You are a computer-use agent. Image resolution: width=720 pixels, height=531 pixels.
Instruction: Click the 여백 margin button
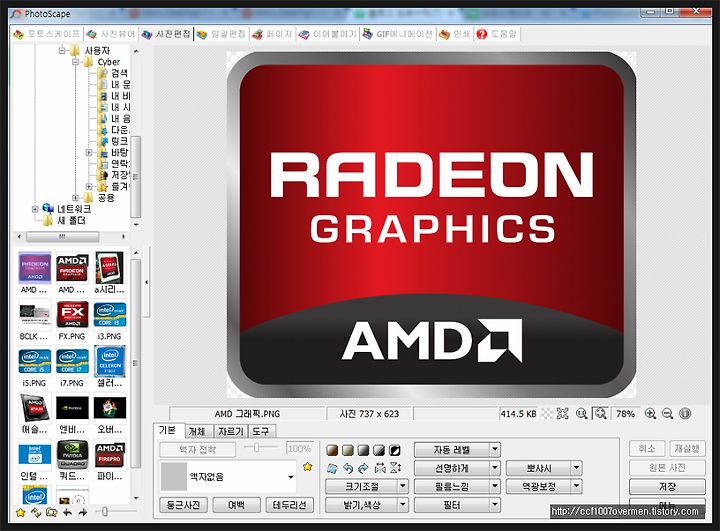click(236, 505)
